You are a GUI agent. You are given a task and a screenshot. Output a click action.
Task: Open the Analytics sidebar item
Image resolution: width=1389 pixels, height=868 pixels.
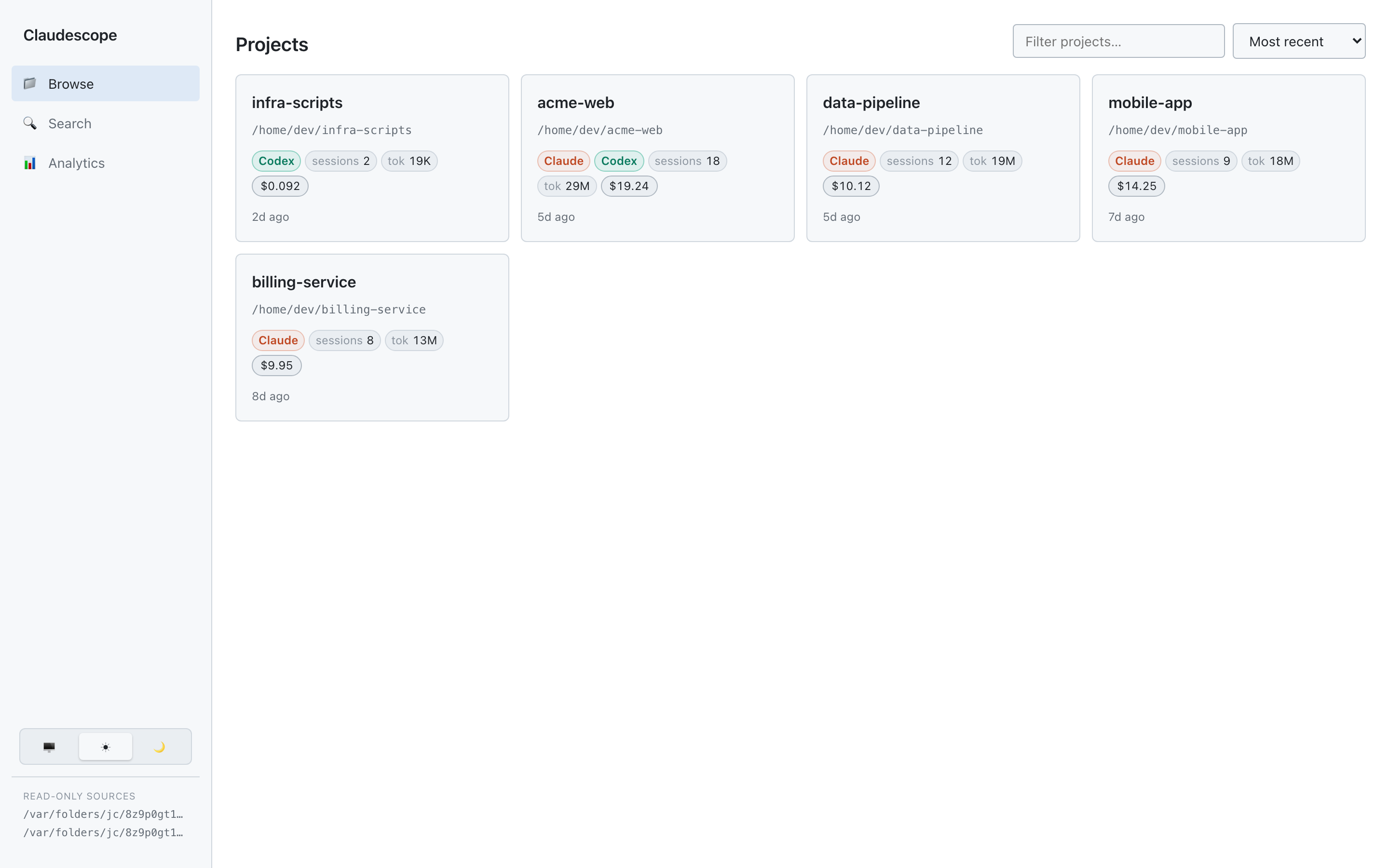coord(106,163)
